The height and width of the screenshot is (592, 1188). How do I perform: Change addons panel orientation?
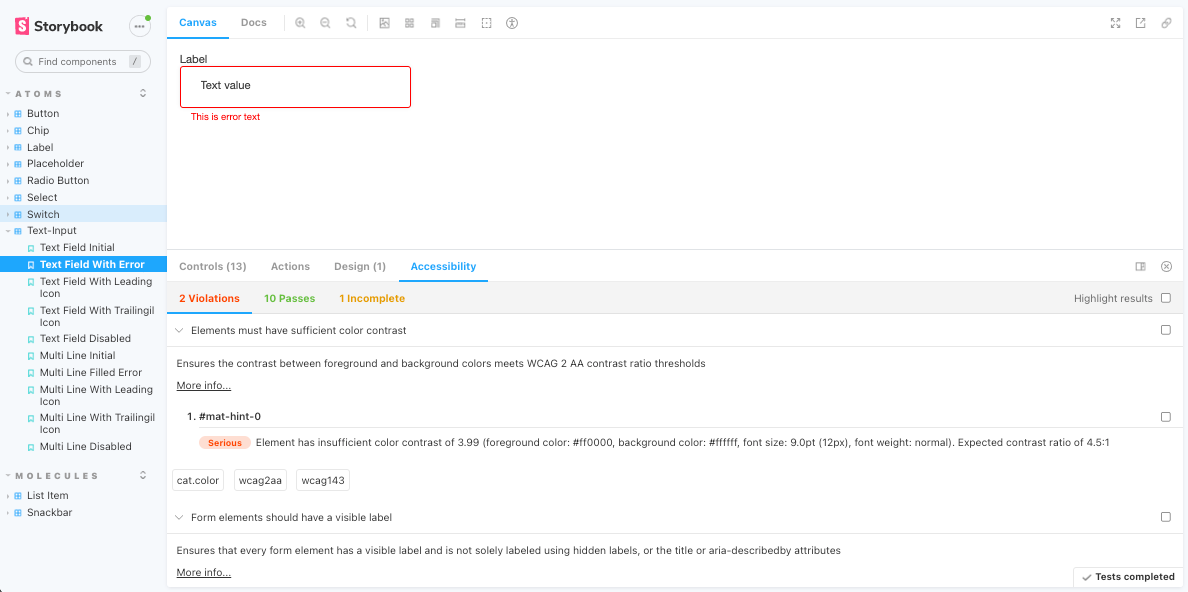tap(1140, 267)
